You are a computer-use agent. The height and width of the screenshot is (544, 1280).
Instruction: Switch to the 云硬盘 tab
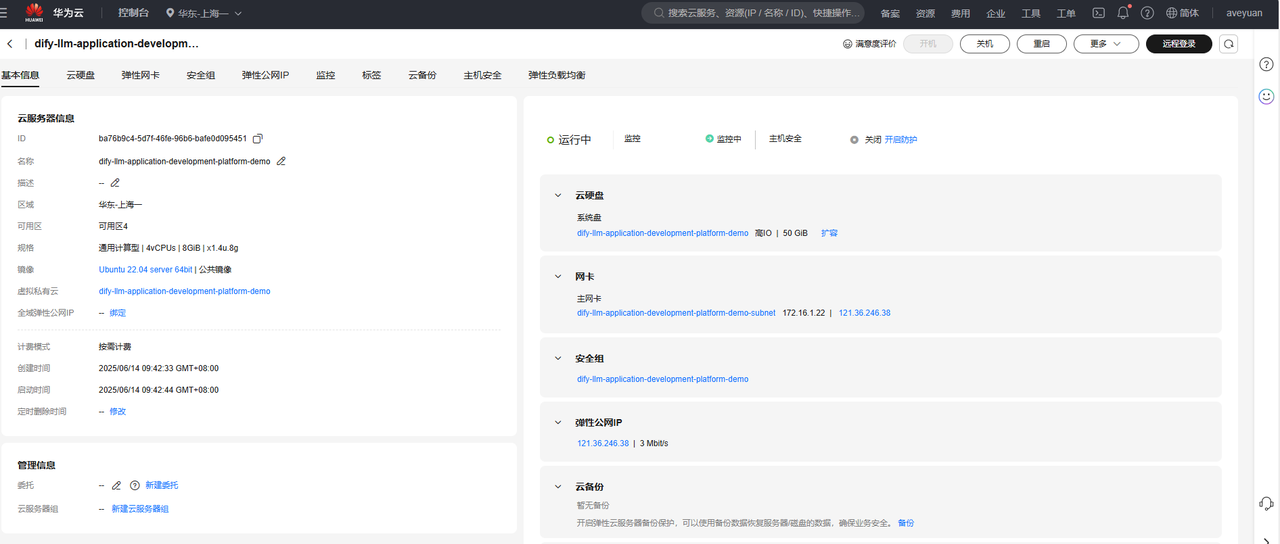[80, 75]
